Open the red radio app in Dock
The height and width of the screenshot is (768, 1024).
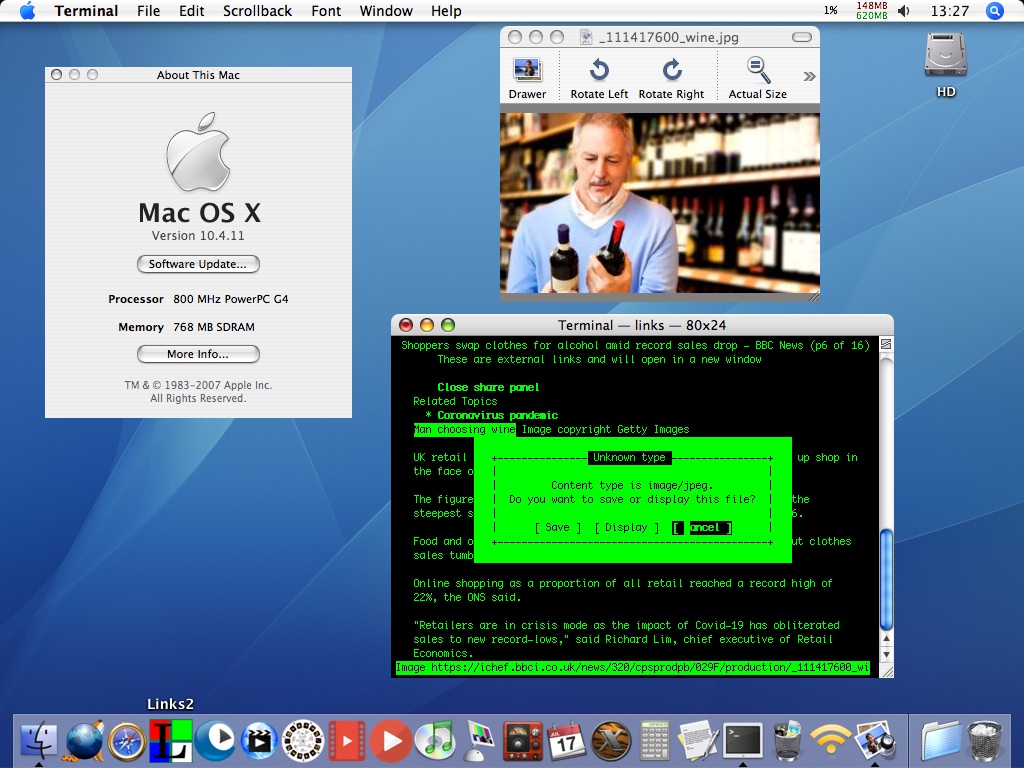pos(522,741)
